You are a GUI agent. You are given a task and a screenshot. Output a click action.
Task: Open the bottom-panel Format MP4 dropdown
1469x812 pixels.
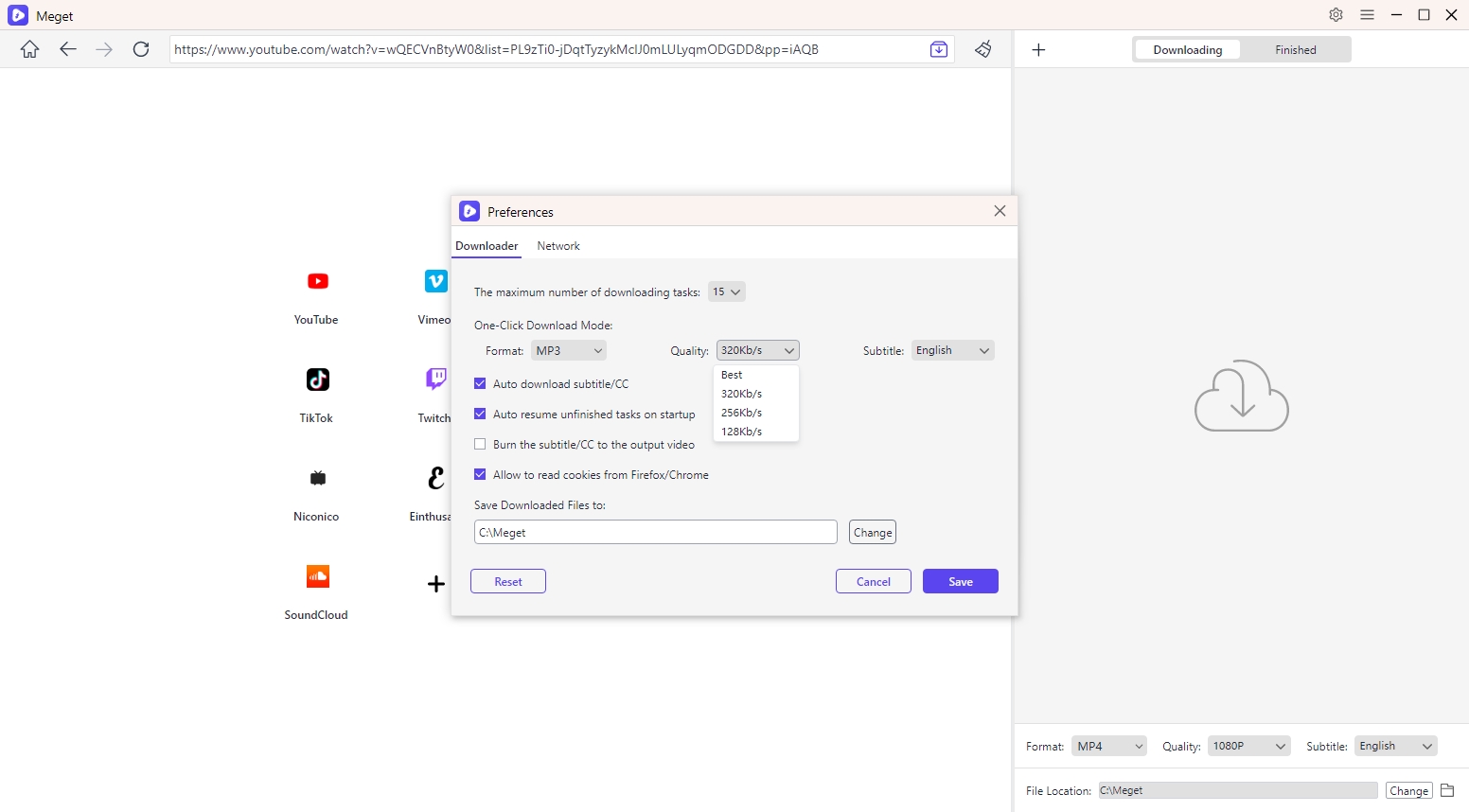point(1109,746)
